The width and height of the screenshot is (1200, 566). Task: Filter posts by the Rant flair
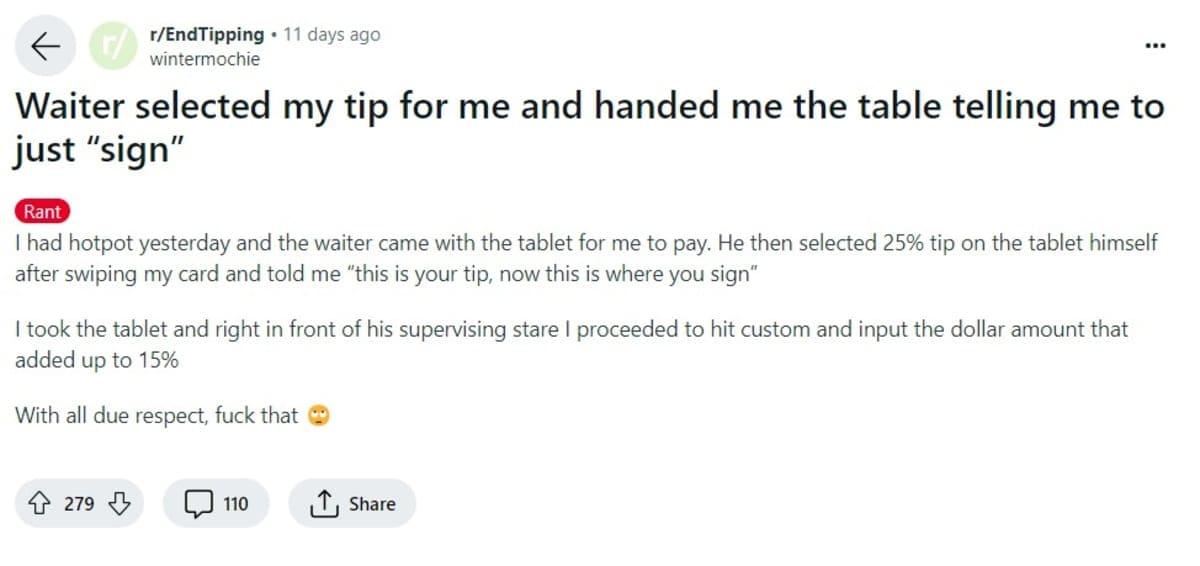tap(43, 211)
